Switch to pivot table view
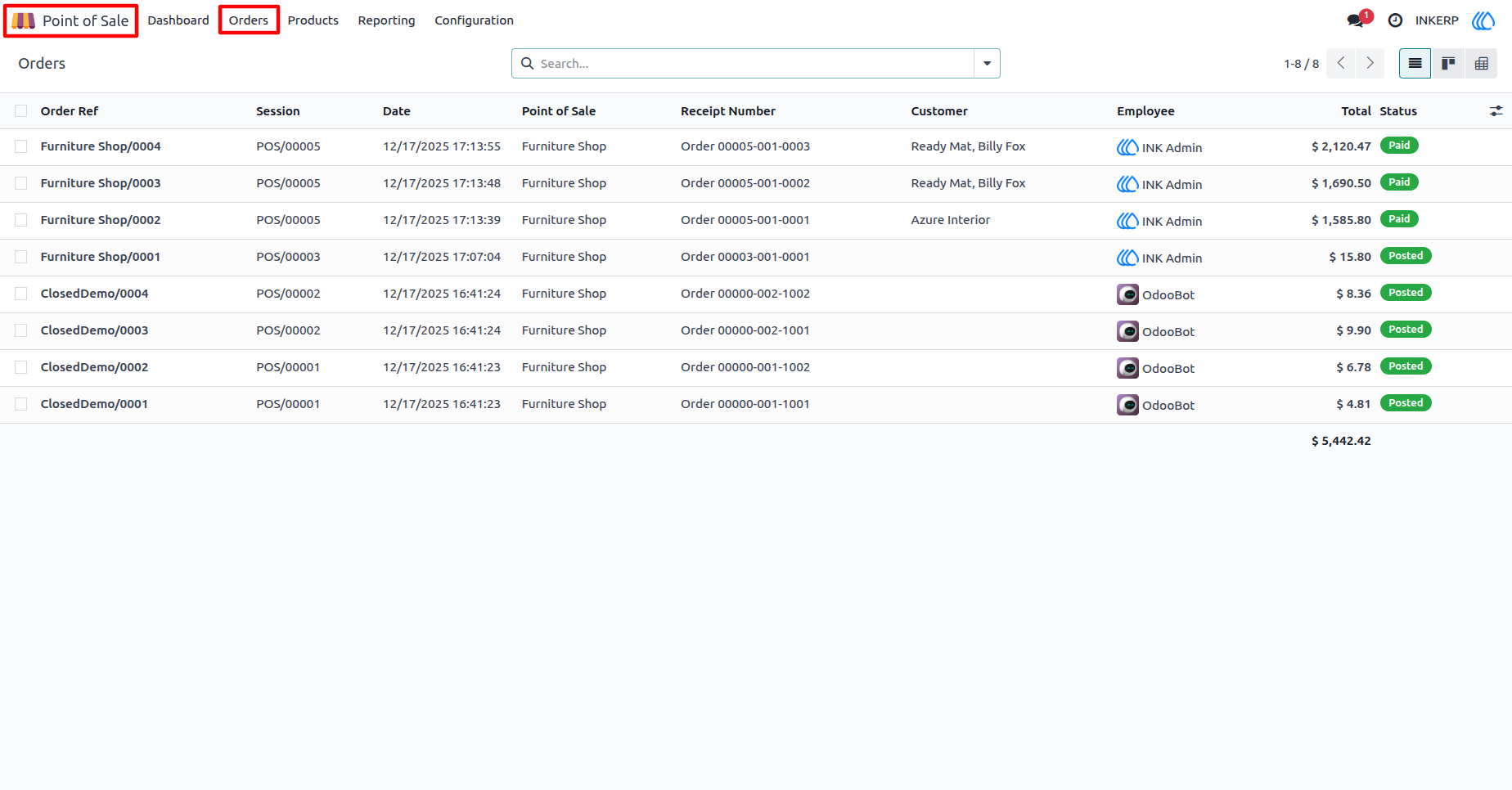This screenshot has height=790, width=1512. coord(1481,64)
